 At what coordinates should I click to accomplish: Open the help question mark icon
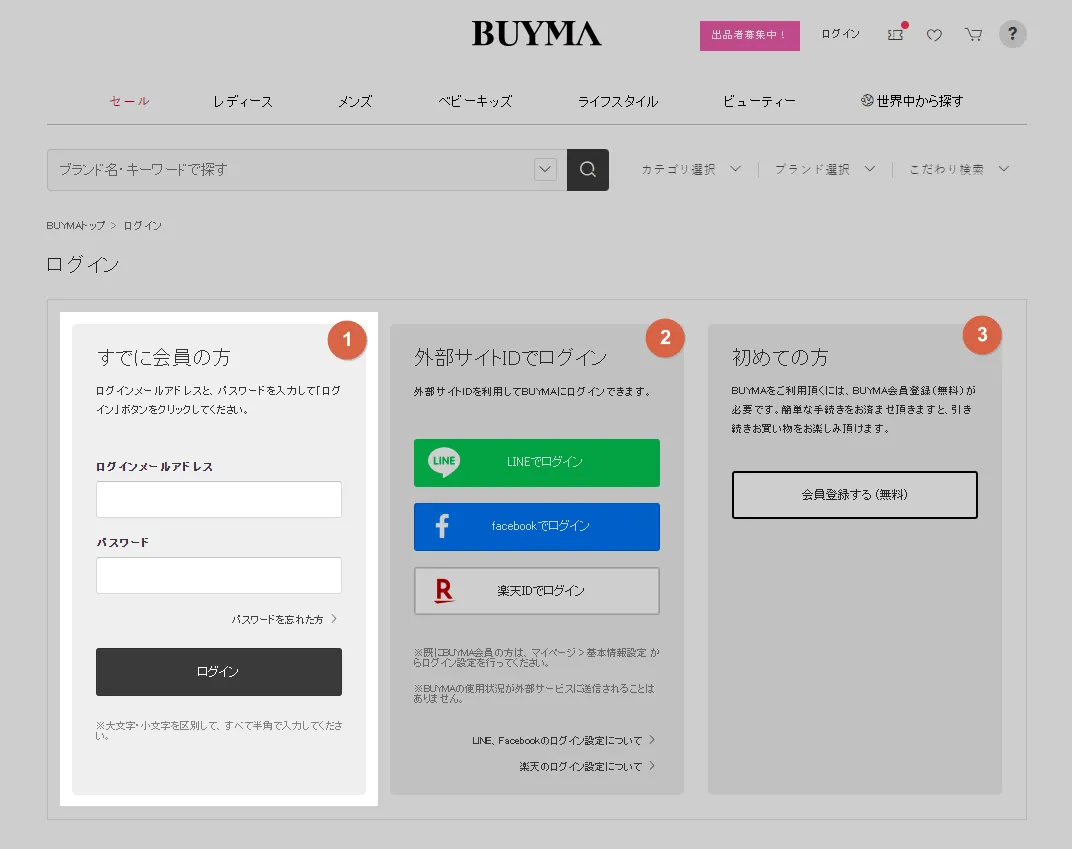1013,33
